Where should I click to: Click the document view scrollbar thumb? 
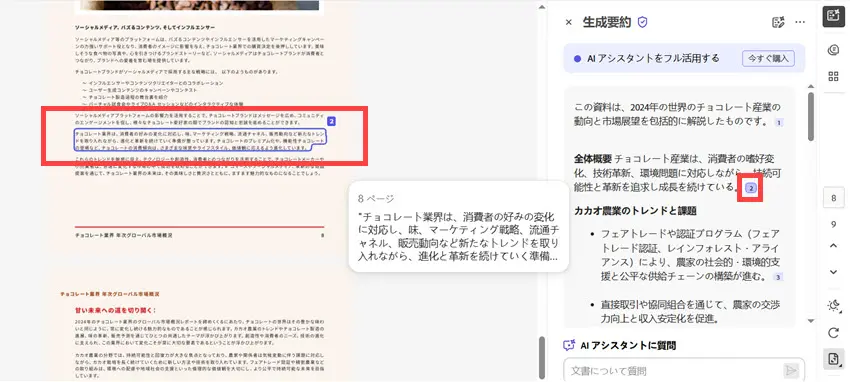542,357
